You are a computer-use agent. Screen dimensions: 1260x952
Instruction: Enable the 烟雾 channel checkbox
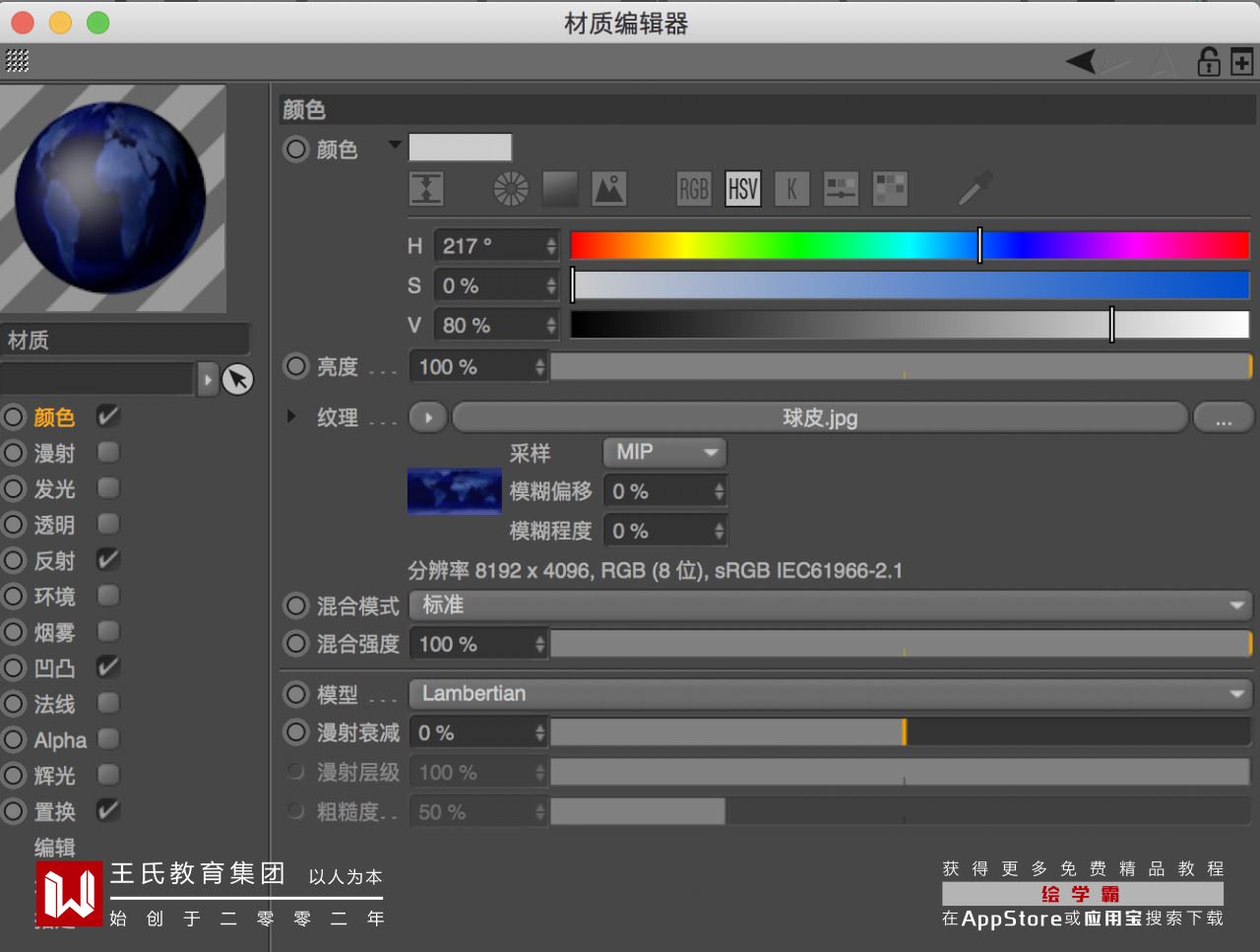(x=108, y=632)
